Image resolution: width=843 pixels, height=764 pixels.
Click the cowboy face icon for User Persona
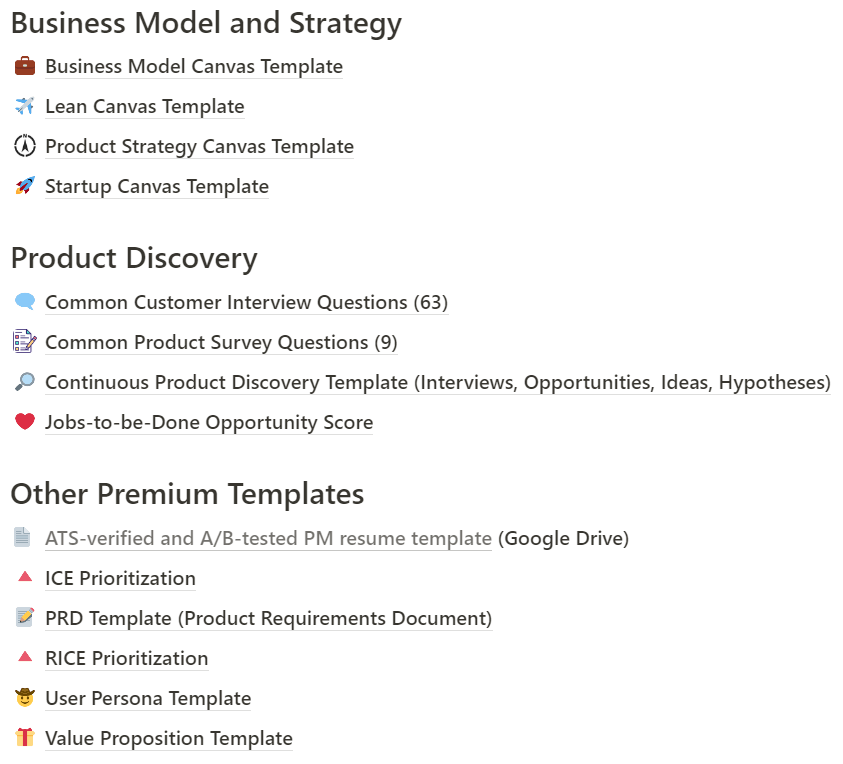pos(25,698)
